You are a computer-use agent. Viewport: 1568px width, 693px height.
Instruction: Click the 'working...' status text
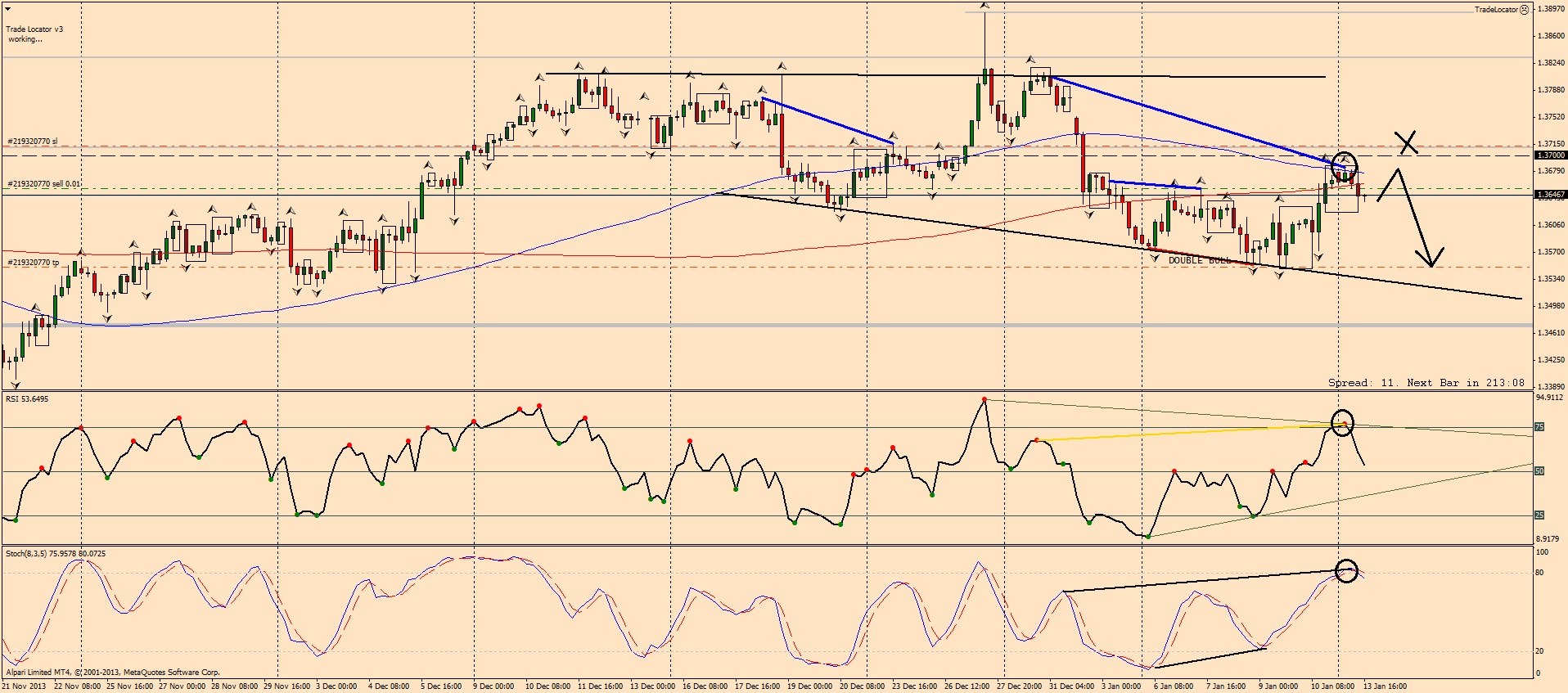pos(25,39)
